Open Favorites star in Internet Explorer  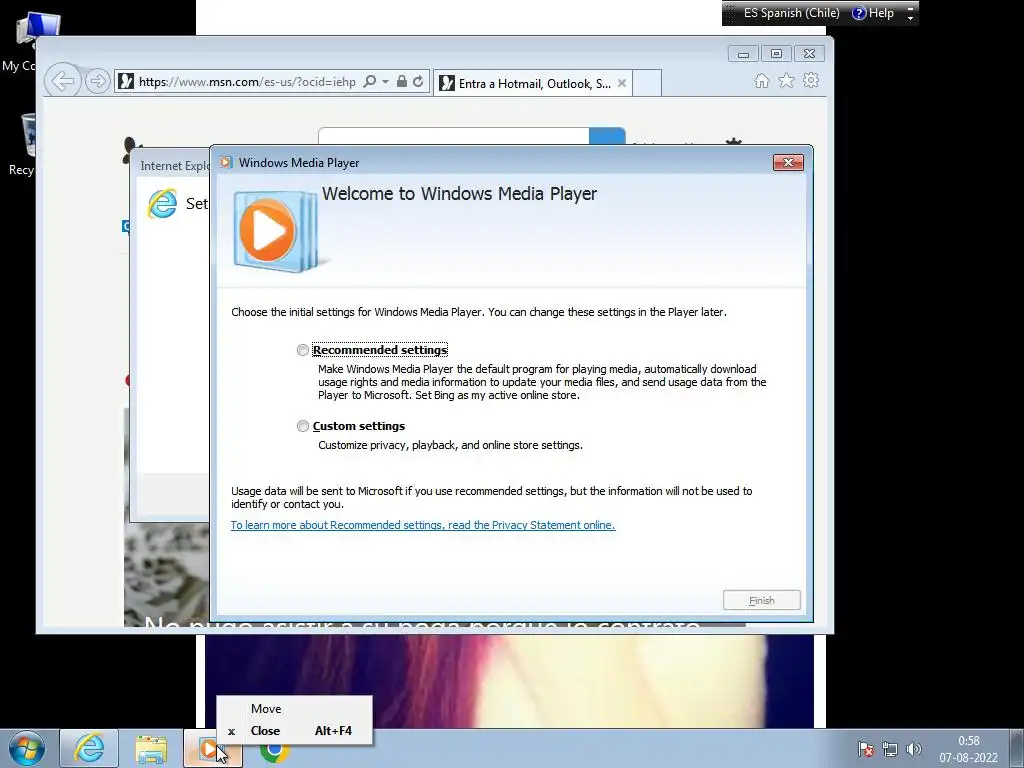point(786,81)
